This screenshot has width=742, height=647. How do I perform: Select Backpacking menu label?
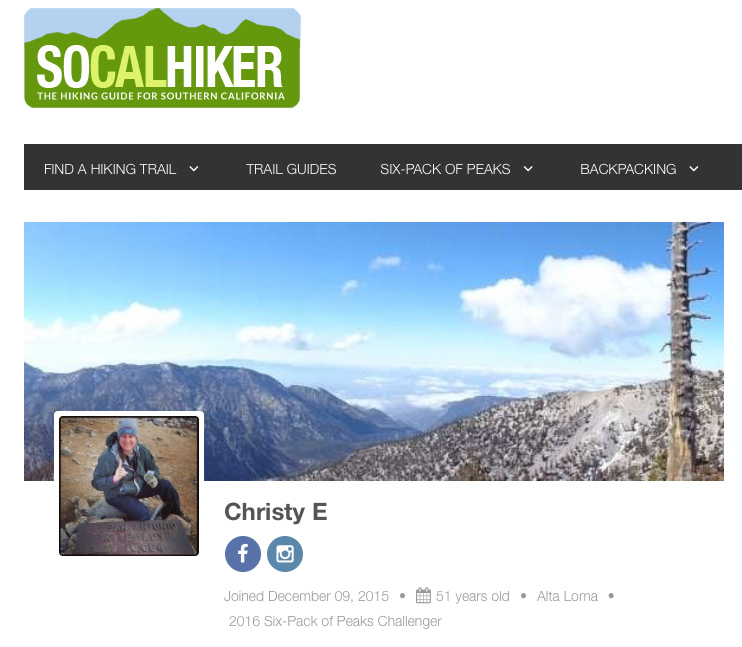[x=628, y=169]
